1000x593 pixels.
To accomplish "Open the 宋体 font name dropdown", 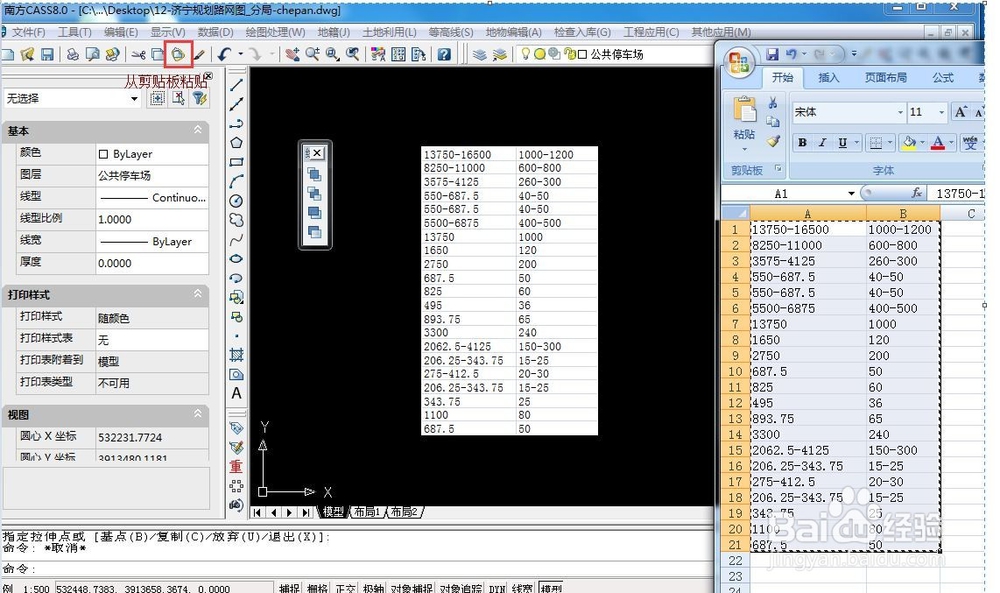I will click(900, 113).
